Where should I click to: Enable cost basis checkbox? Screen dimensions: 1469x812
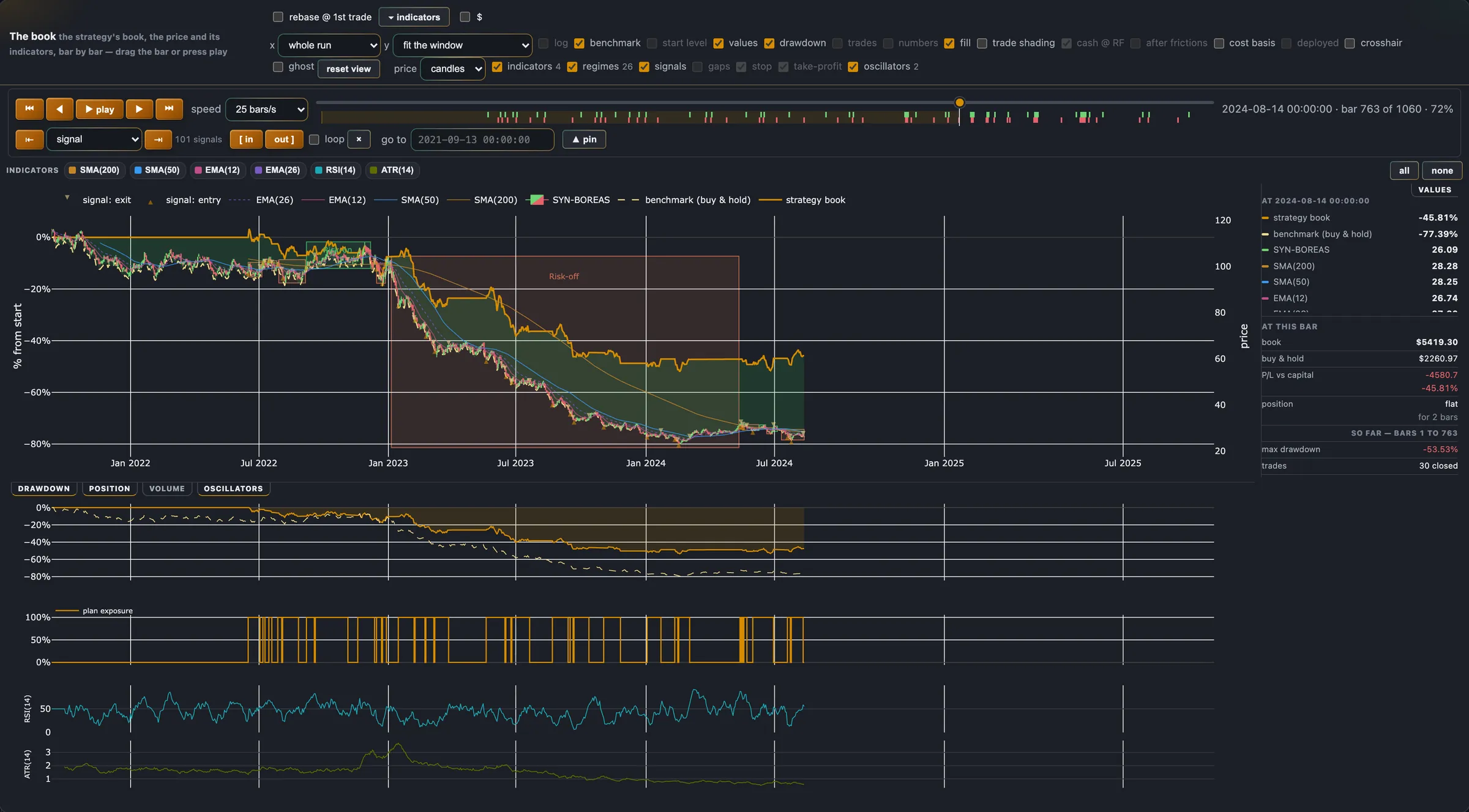point(1219,43)
